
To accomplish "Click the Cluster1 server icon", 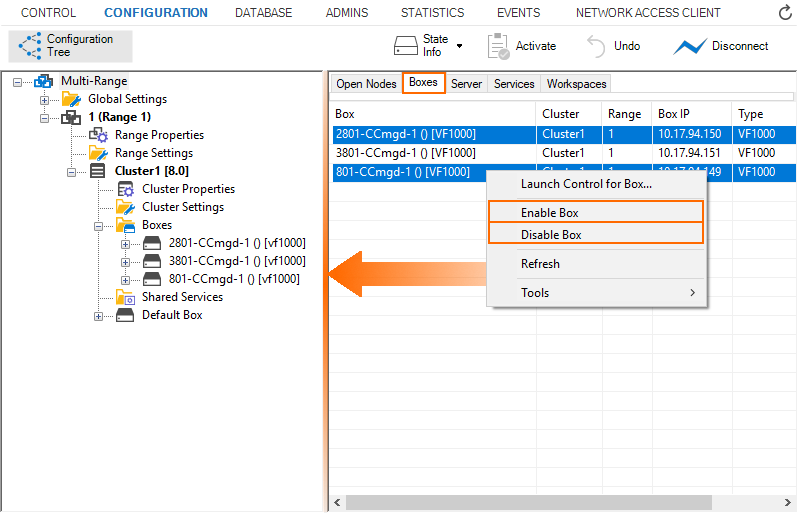I will tap(98, 171).
